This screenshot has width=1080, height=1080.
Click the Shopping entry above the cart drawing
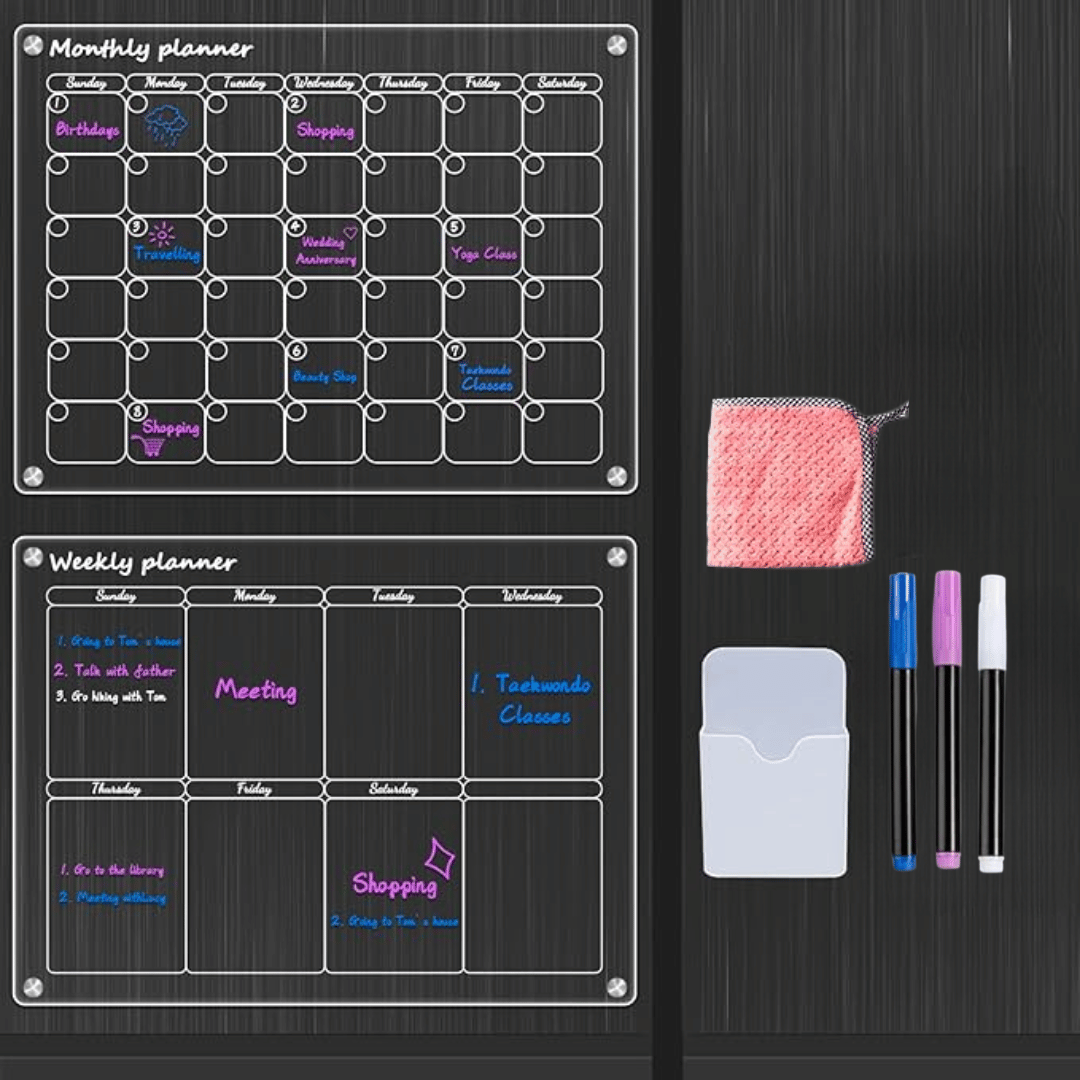(x=171, y=428)
